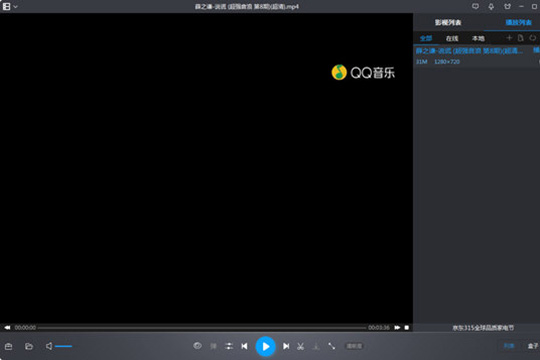This screenshot has width=540, height=360.
Task: Click the dimmed icon right of eye
Action: 213,346
